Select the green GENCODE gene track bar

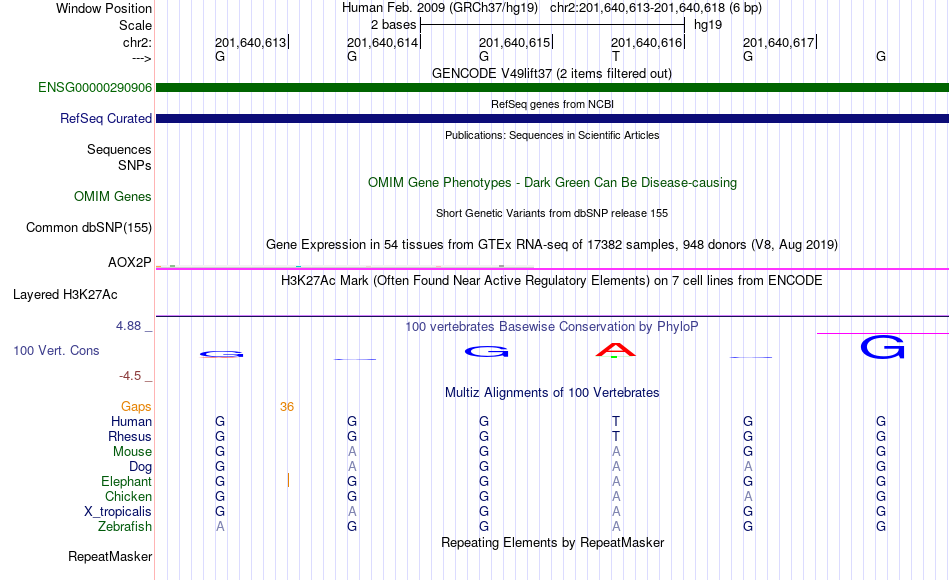coord(552,87)
